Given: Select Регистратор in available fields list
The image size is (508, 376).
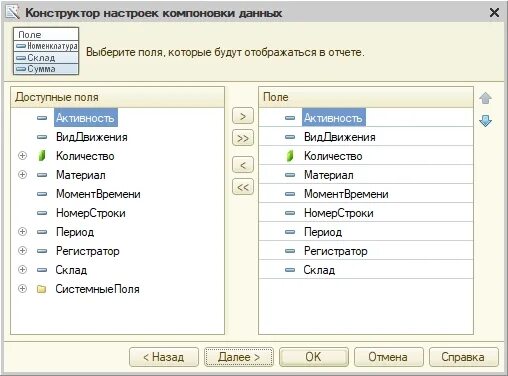Looking at the screenshot, I should click(x=88, y=251).
